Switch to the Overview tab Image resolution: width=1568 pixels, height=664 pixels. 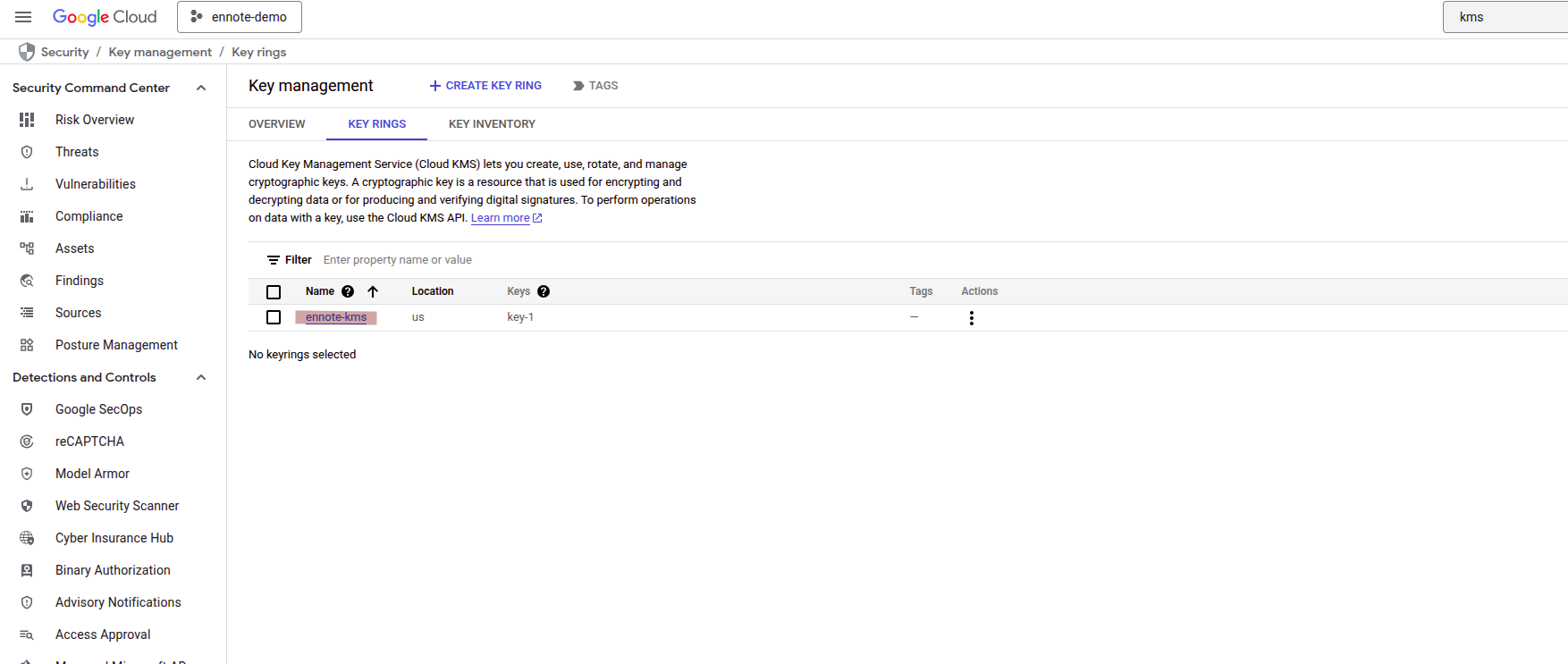click(277, 124)
